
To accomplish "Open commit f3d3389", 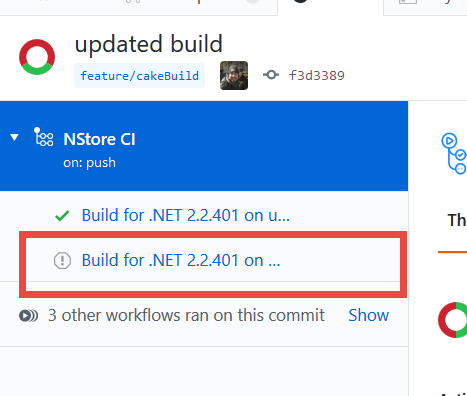I will pyautogui.click(x=317, y=76).
